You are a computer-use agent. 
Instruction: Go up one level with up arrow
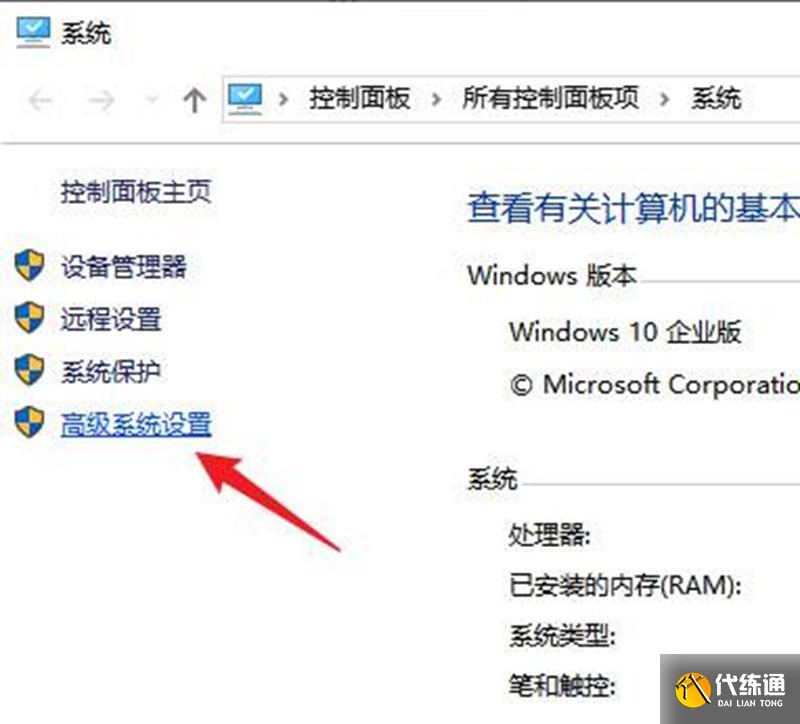(x=194, y=99)
